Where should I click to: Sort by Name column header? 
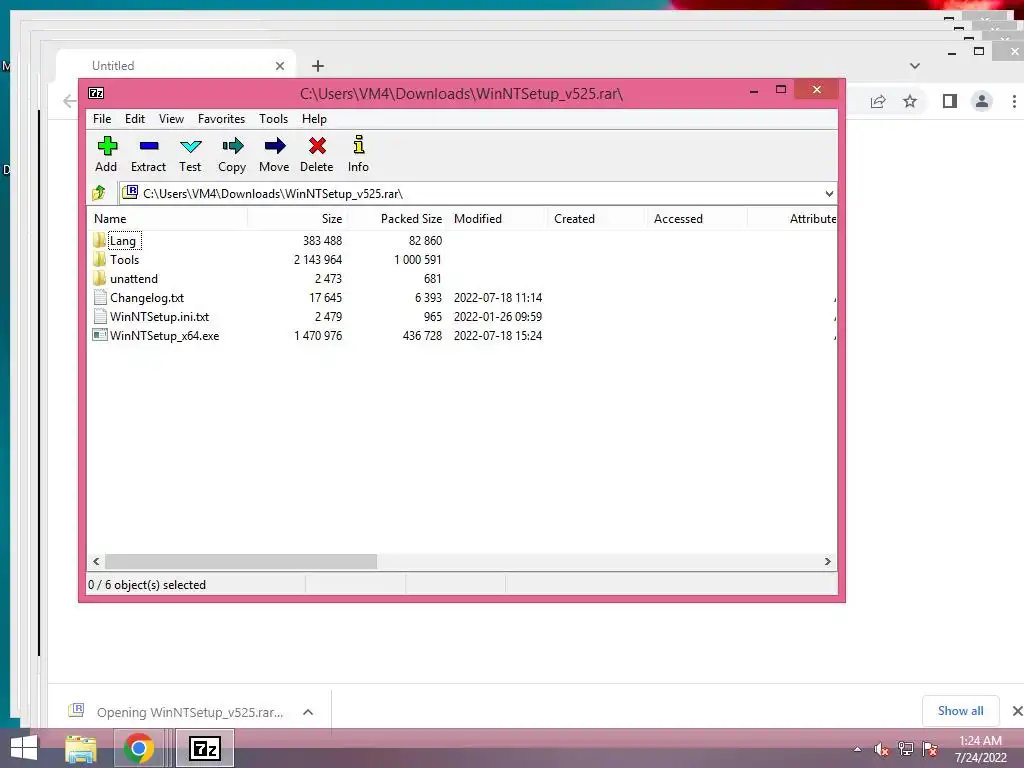pyautogui.click(x=167, y=219)
